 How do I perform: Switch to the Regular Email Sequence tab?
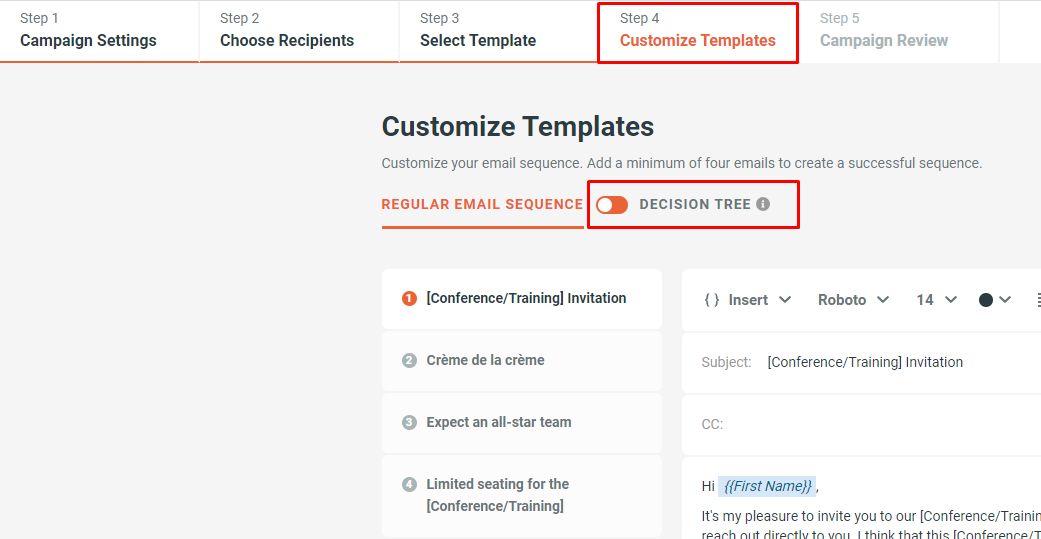(x=482, y=204)
